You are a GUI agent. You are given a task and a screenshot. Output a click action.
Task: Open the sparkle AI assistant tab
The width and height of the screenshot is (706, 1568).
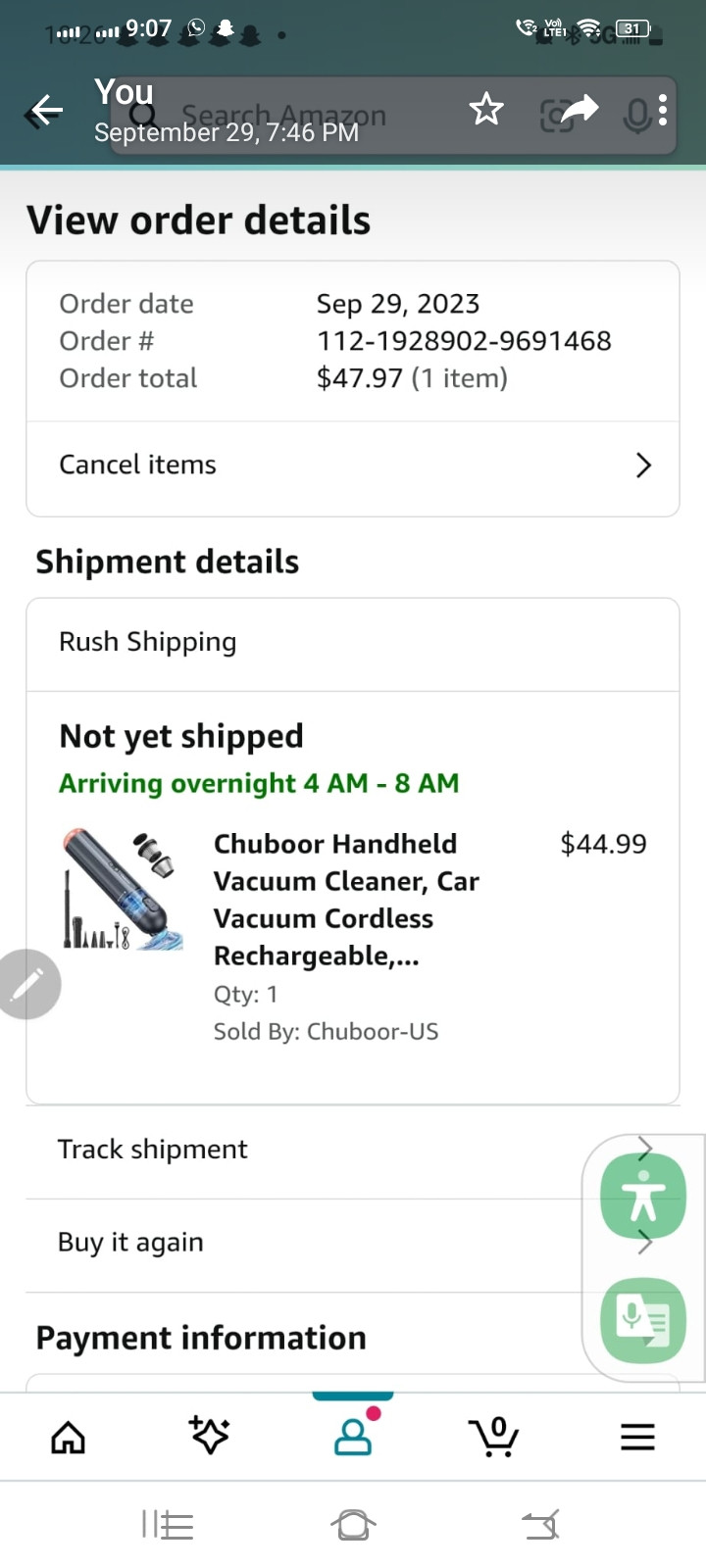click(210, 1437)
